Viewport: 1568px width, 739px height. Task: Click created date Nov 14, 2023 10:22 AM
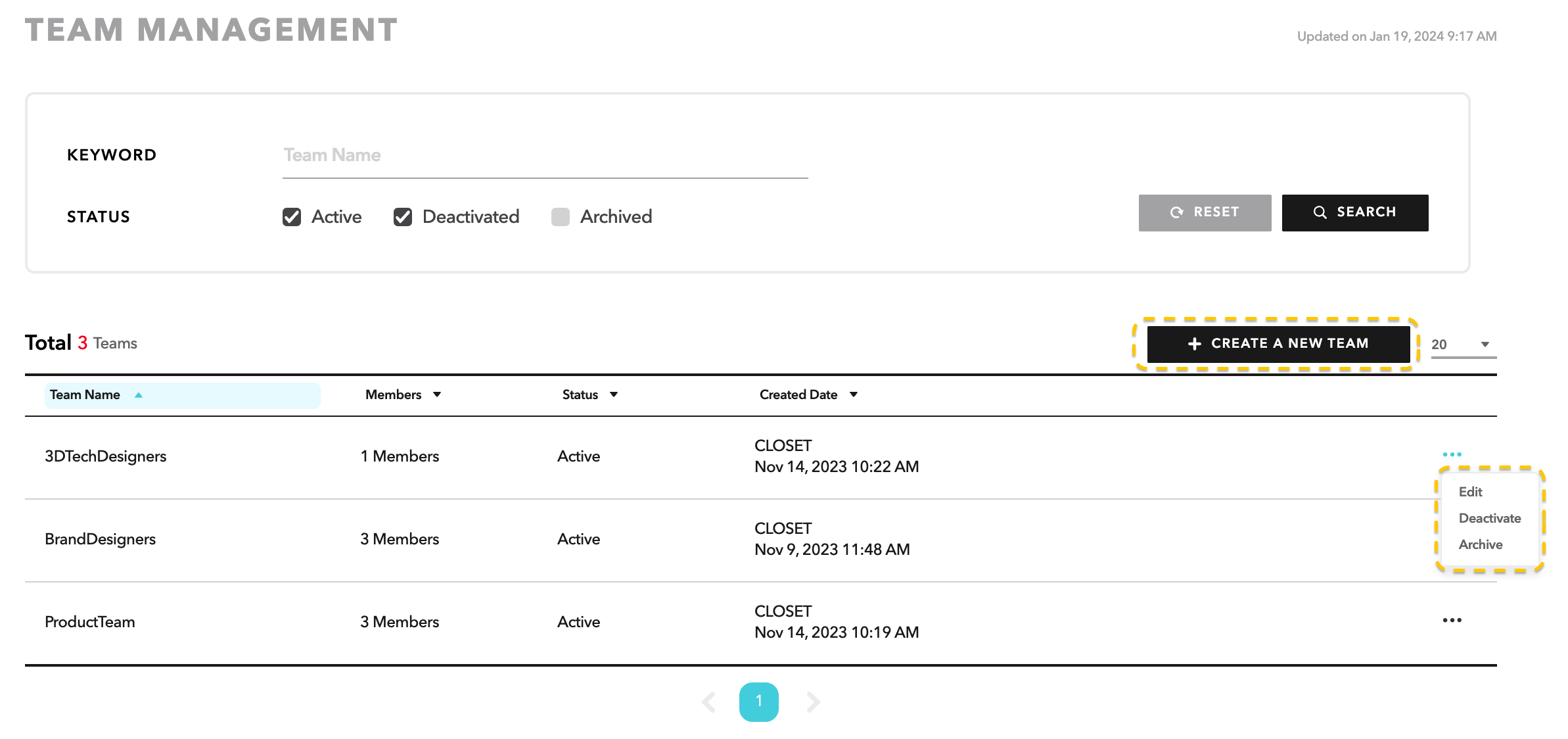pyautogui.click(x=837, y=467)
